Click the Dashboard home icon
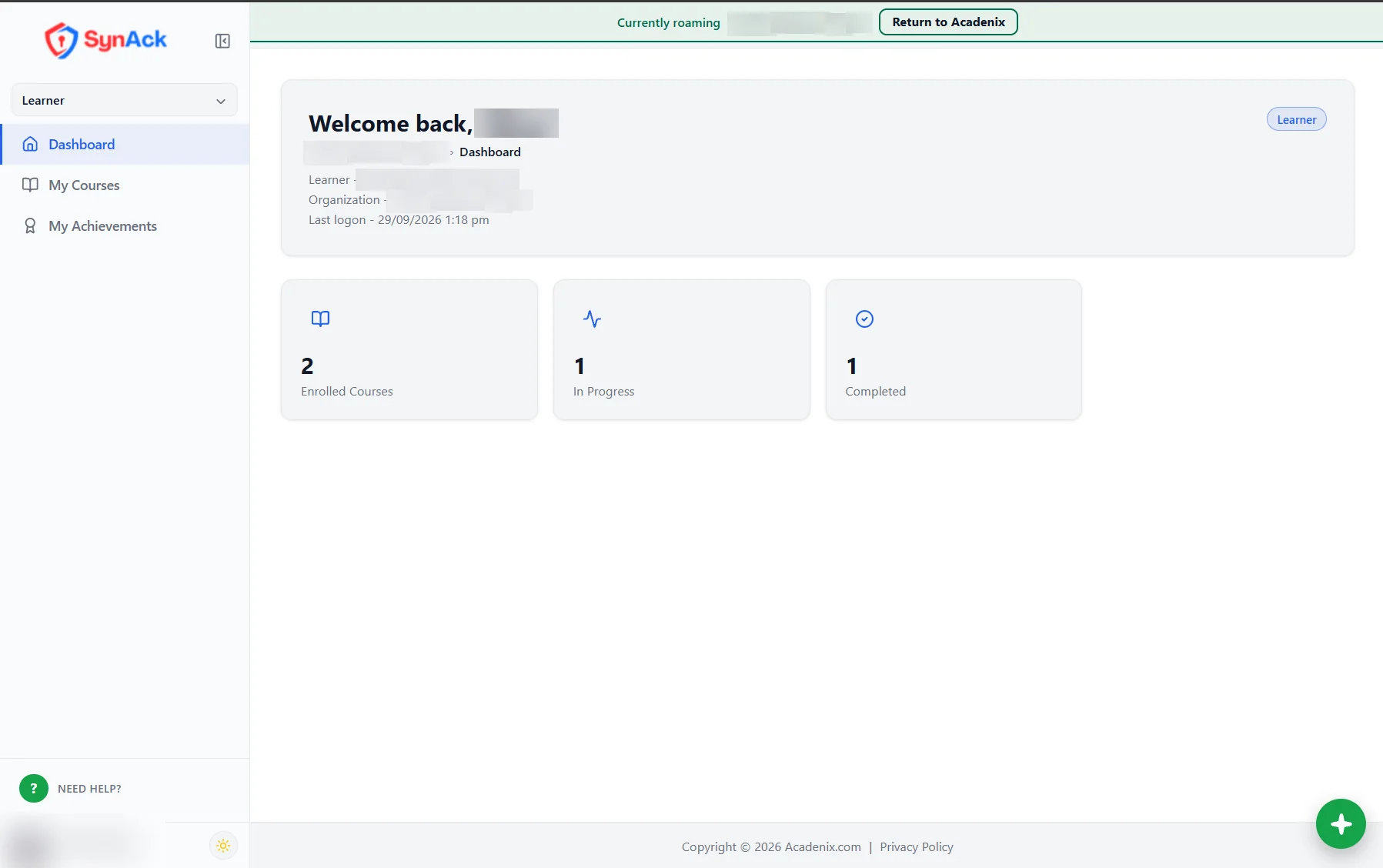1383x868 pixels. pos(30,144)
